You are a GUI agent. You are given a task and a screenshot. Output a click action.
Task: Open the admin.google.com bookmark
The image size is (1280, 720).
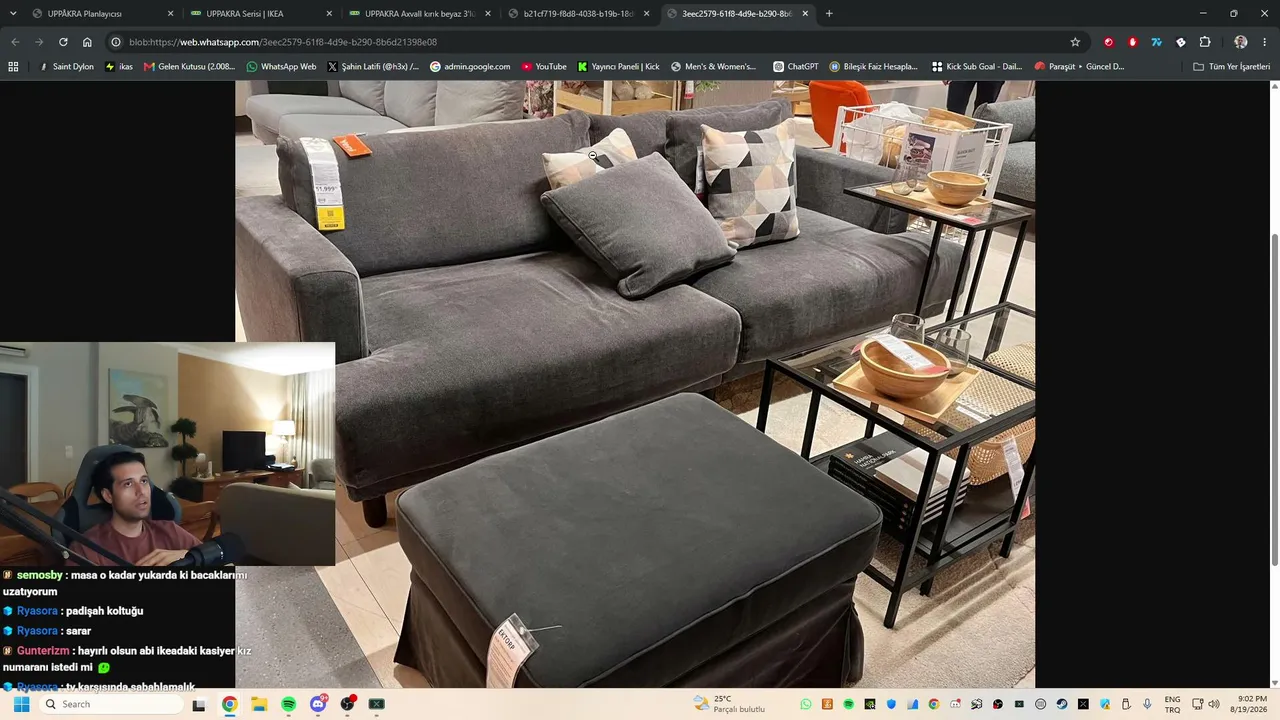[x=470, y=67]
